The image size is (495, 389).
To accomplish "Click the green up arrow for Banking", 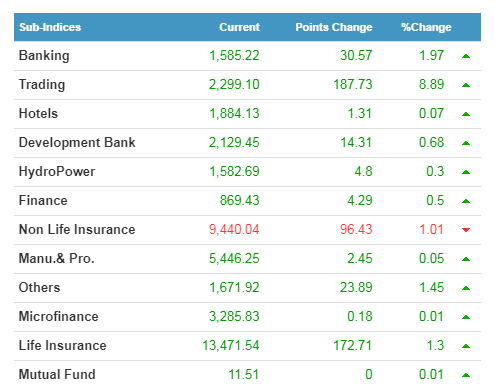I will point(466,56).
